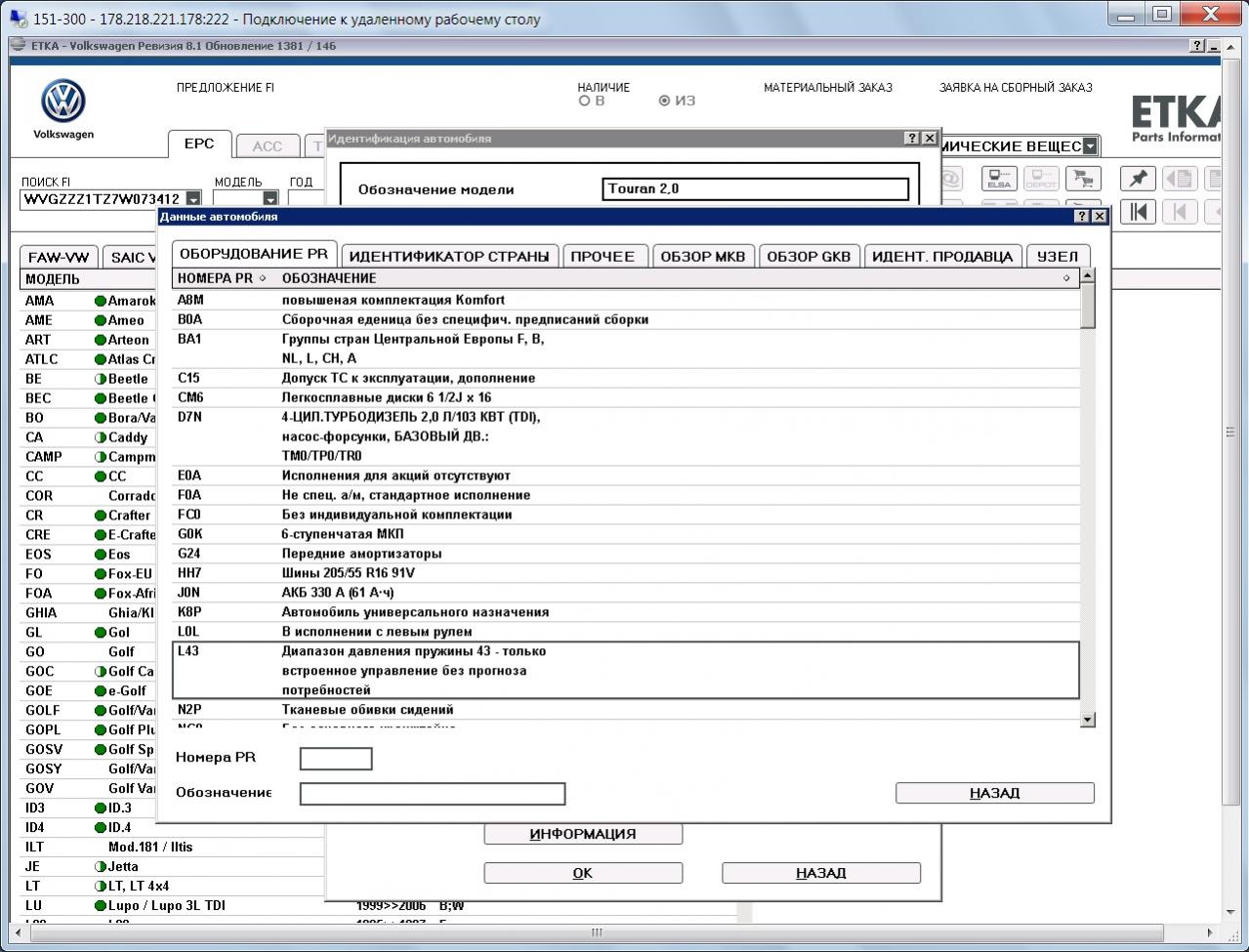Click the ПОИСК FI VIN field
This screenshot has width=1249, height=952.
pos(103,199)
